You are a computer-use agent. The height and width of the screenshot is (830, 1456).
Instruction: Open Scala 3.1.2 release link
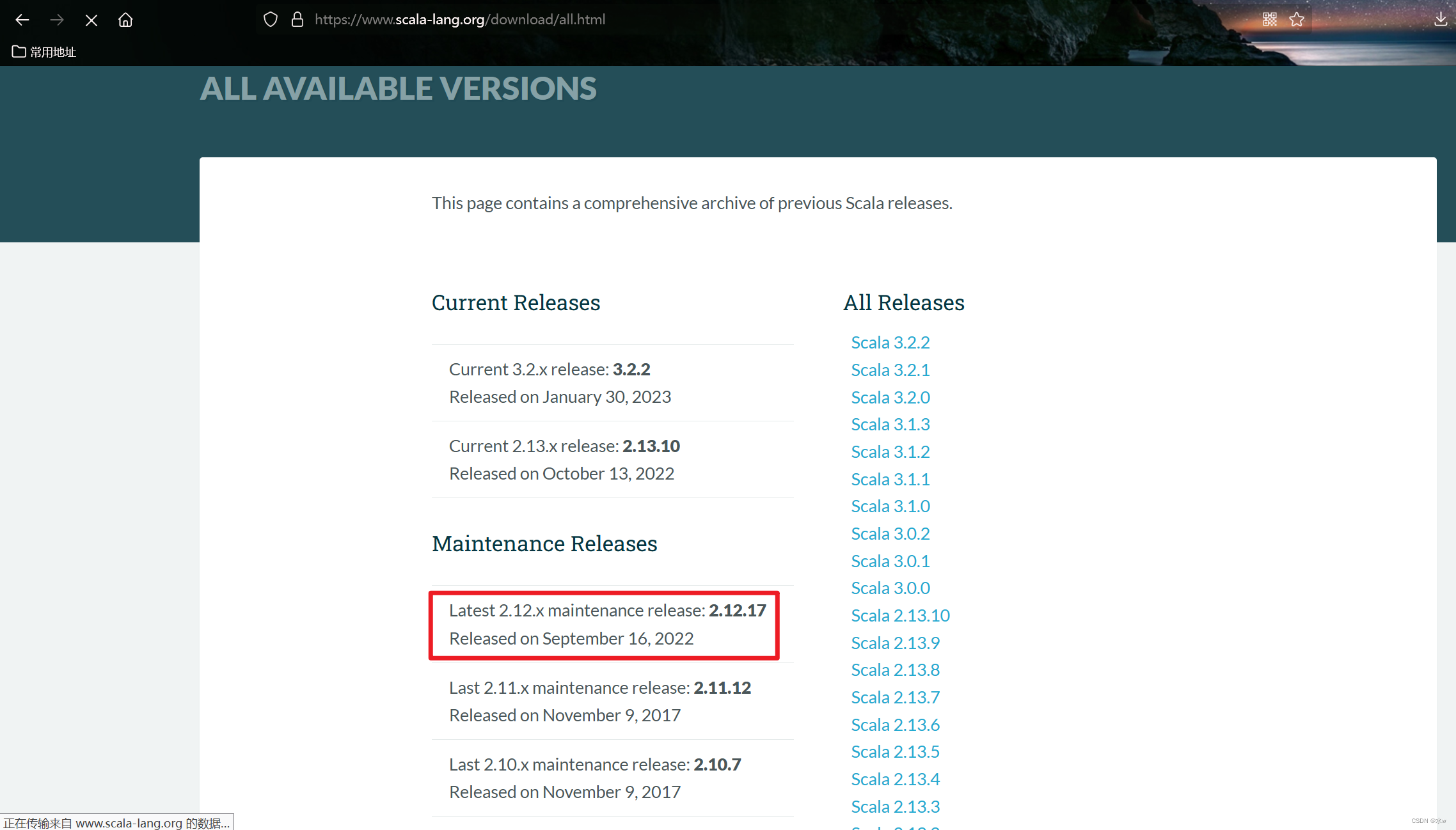click(x=890, y=452)
